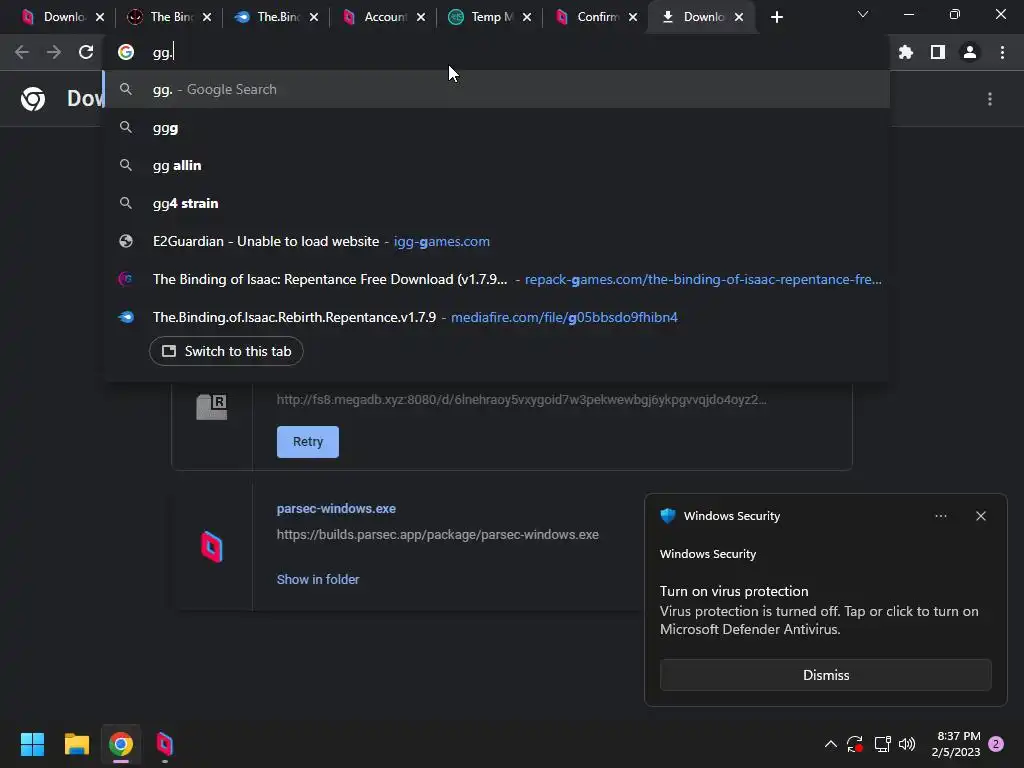This screenshot has width=1024, height=768.
Task: Click the builds.parsec.app download URL
Action: [438, 534]
